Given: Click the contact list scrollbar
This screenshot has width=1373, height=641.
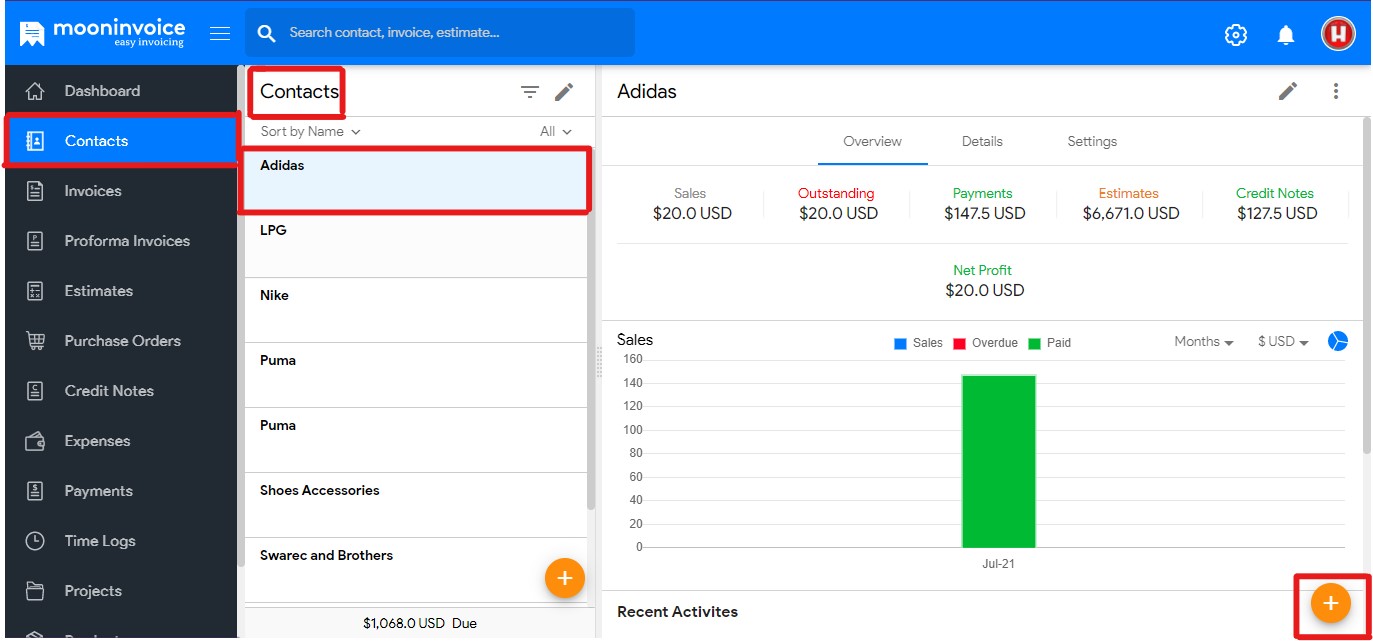Looking at the screenshot, I should [591, 330].
